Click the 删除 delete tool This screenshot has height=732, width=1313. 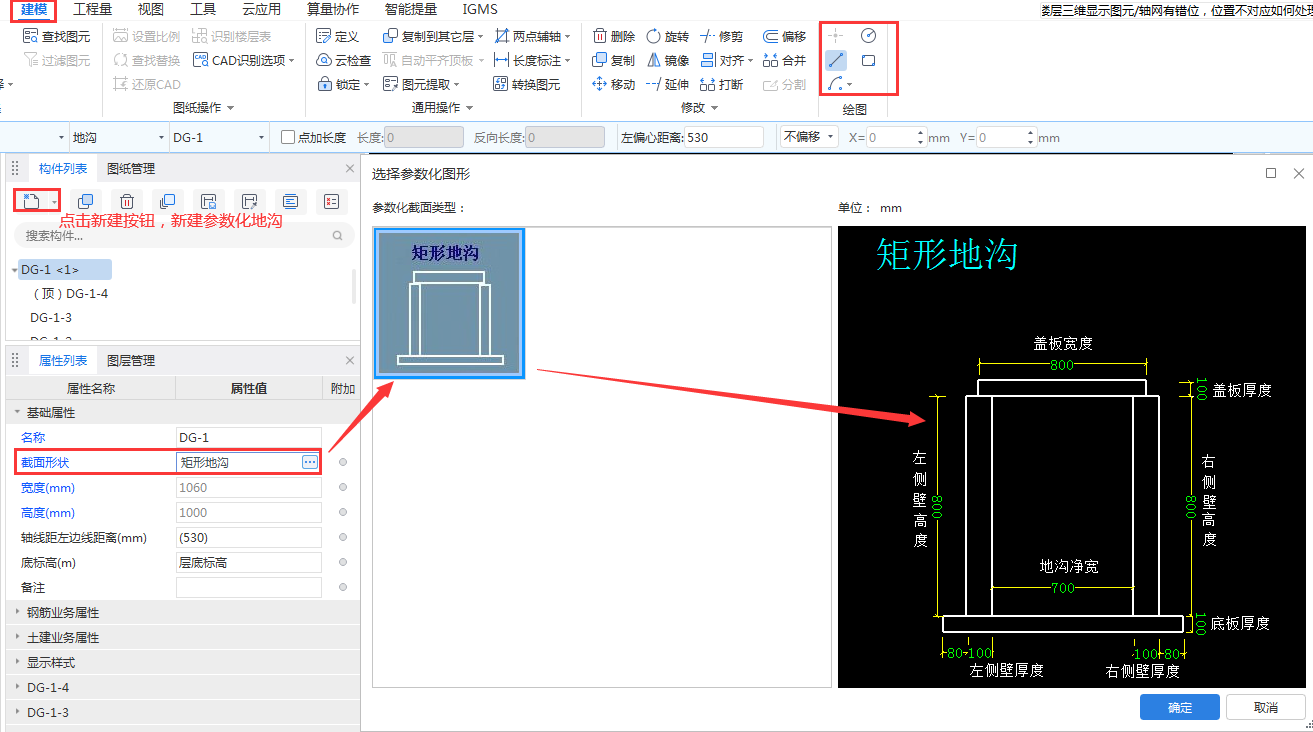coord(613,36)
